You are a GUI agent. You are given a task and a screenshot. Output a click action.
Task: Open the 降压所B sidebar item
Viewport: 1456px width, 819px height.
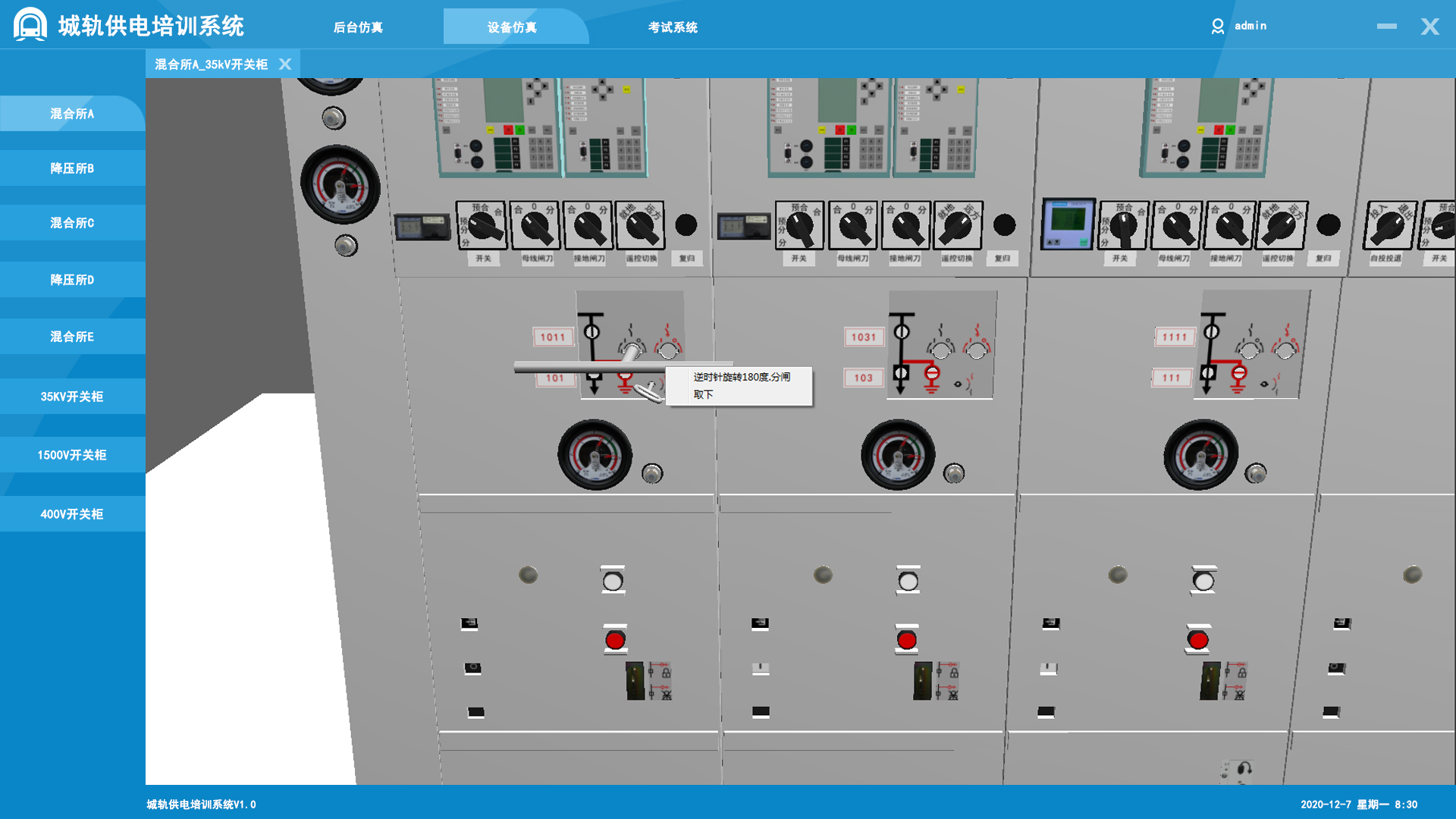pos(72,168)
